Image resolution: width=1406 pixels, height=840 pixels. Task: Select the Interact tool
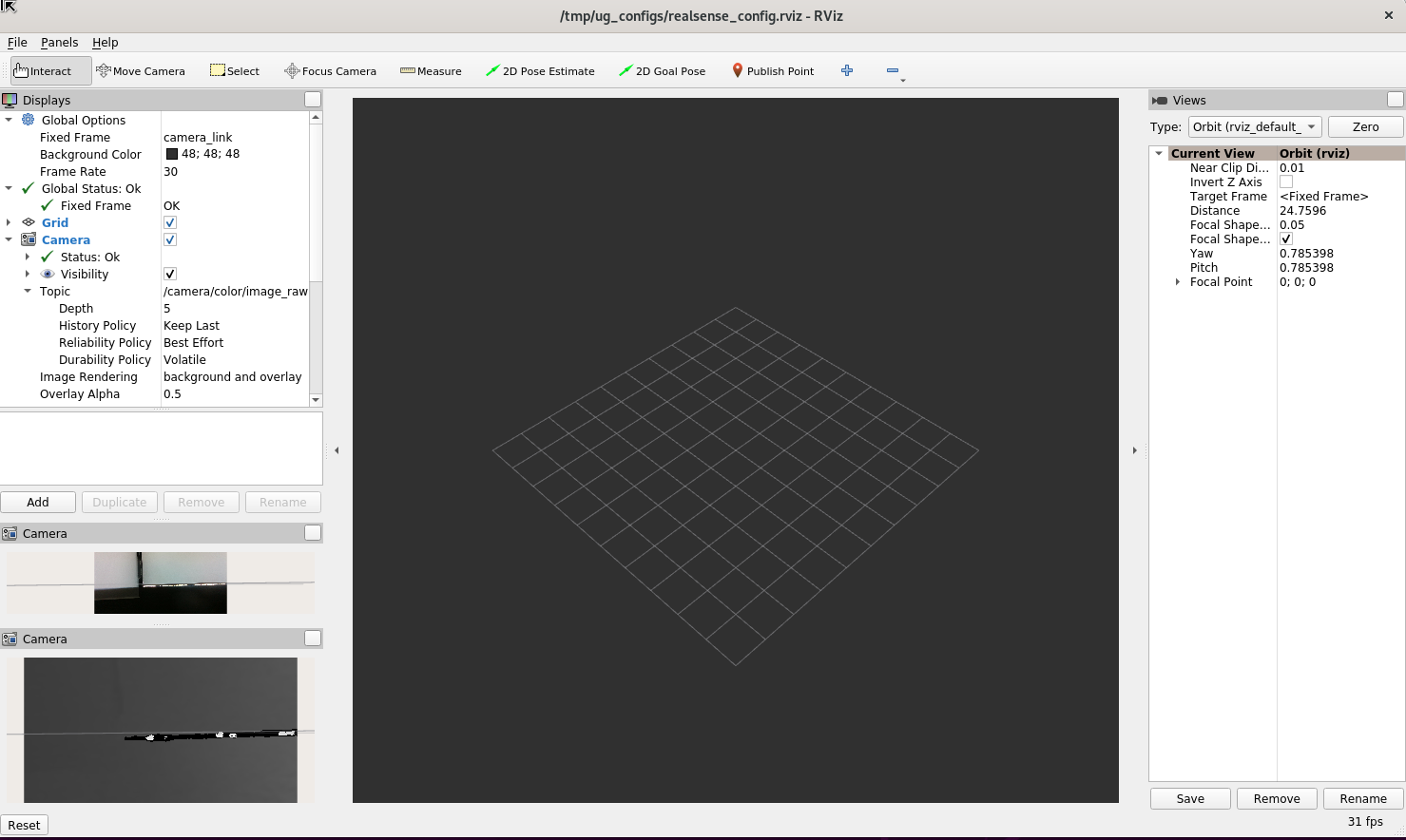43,71
